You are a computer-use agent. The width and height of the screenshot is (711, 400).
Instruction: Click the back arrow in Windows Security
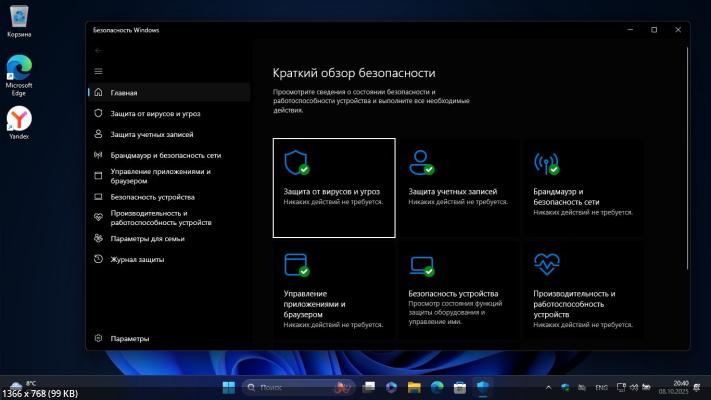98,50
